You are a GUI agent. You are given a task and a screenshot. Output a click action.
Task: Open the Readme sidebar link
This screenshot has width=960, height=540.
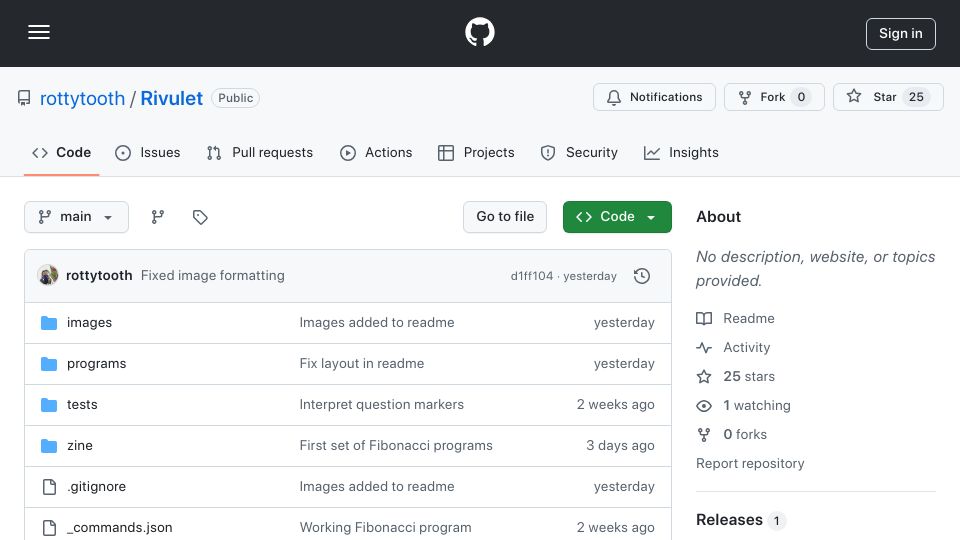point(749,318)
